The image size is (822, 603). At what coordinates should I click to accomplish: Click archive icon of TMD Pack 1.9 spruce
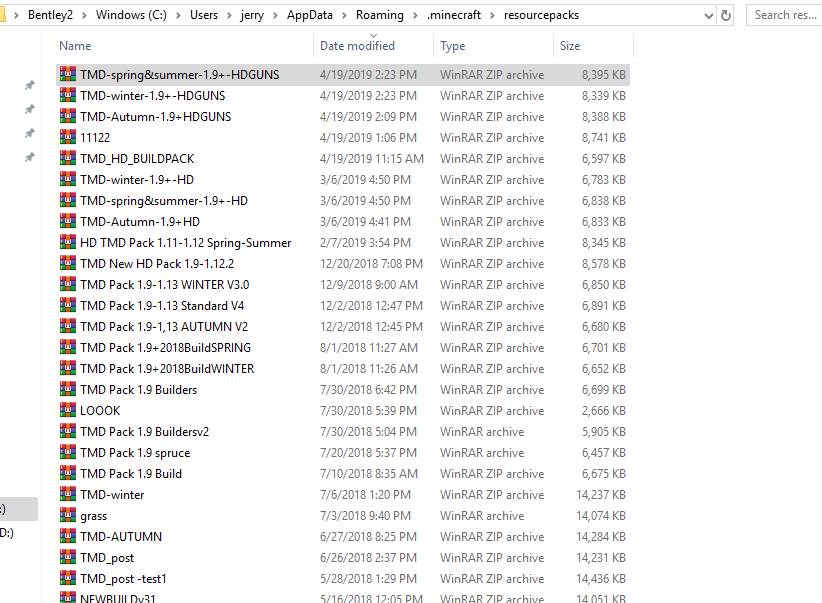pyautogui.click(x=68, y=452)
